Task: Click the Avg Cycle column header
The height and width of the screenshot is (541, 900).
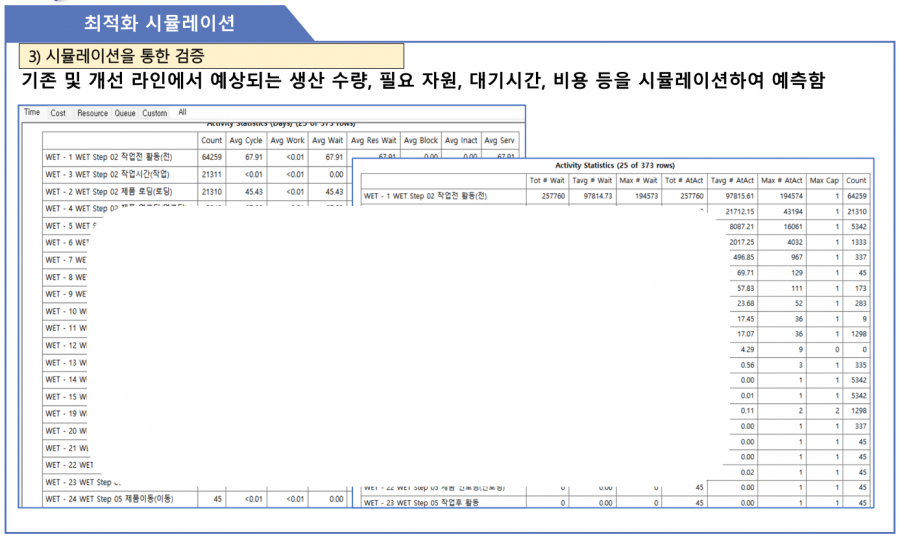Action: 245,140
